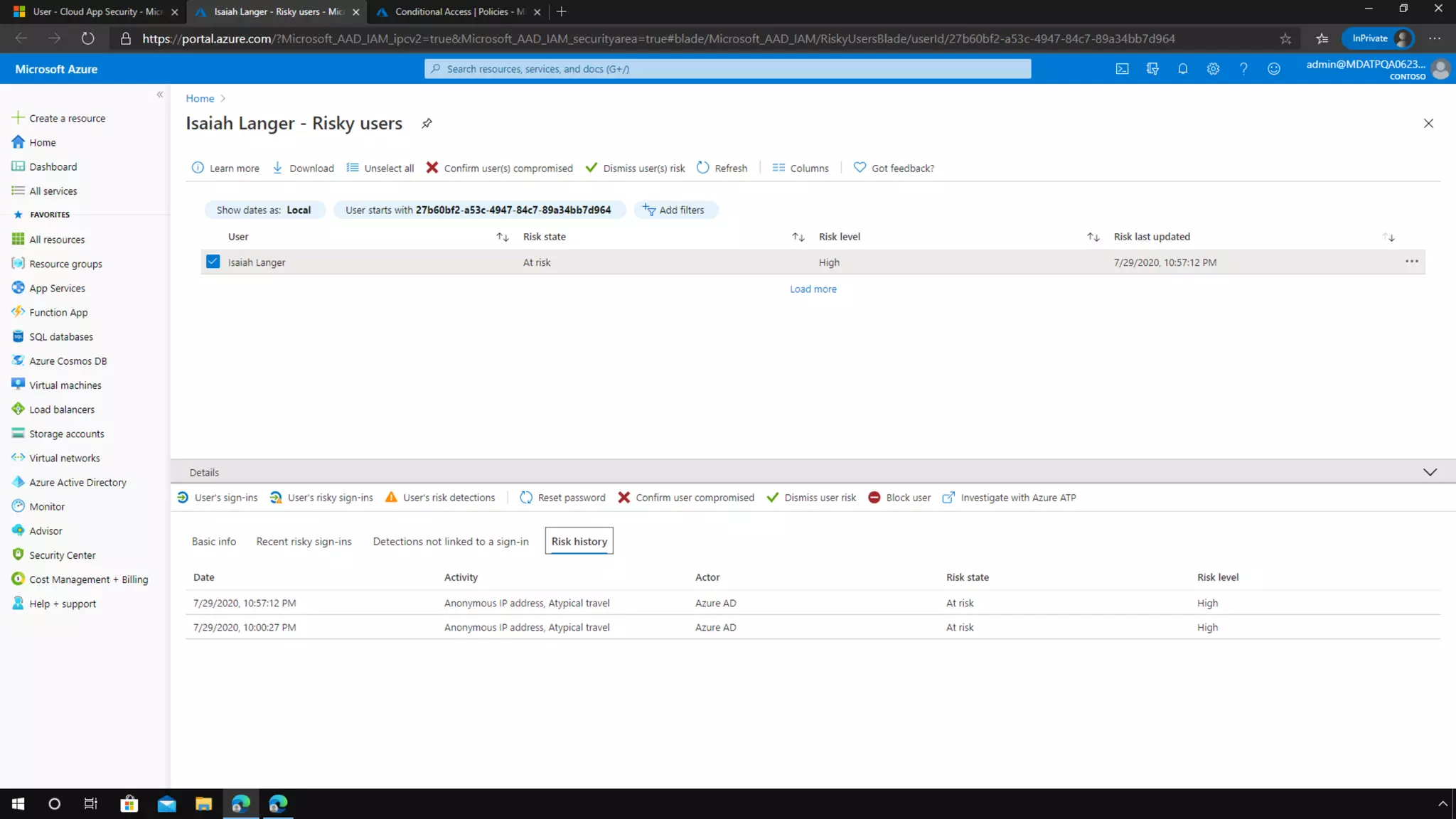Click Download in the top toolbar
1456x819 pixels.
tap(303, 168)
